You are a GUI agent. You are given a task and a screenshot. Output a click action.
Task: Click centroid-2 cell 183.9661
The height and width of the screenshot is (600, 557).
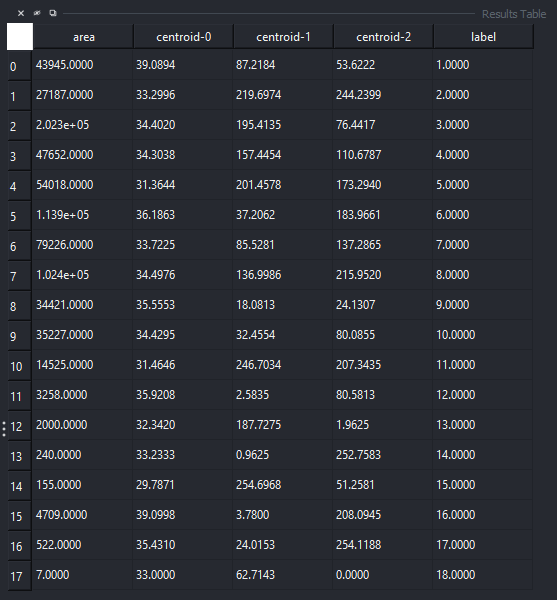click(383, 215)
